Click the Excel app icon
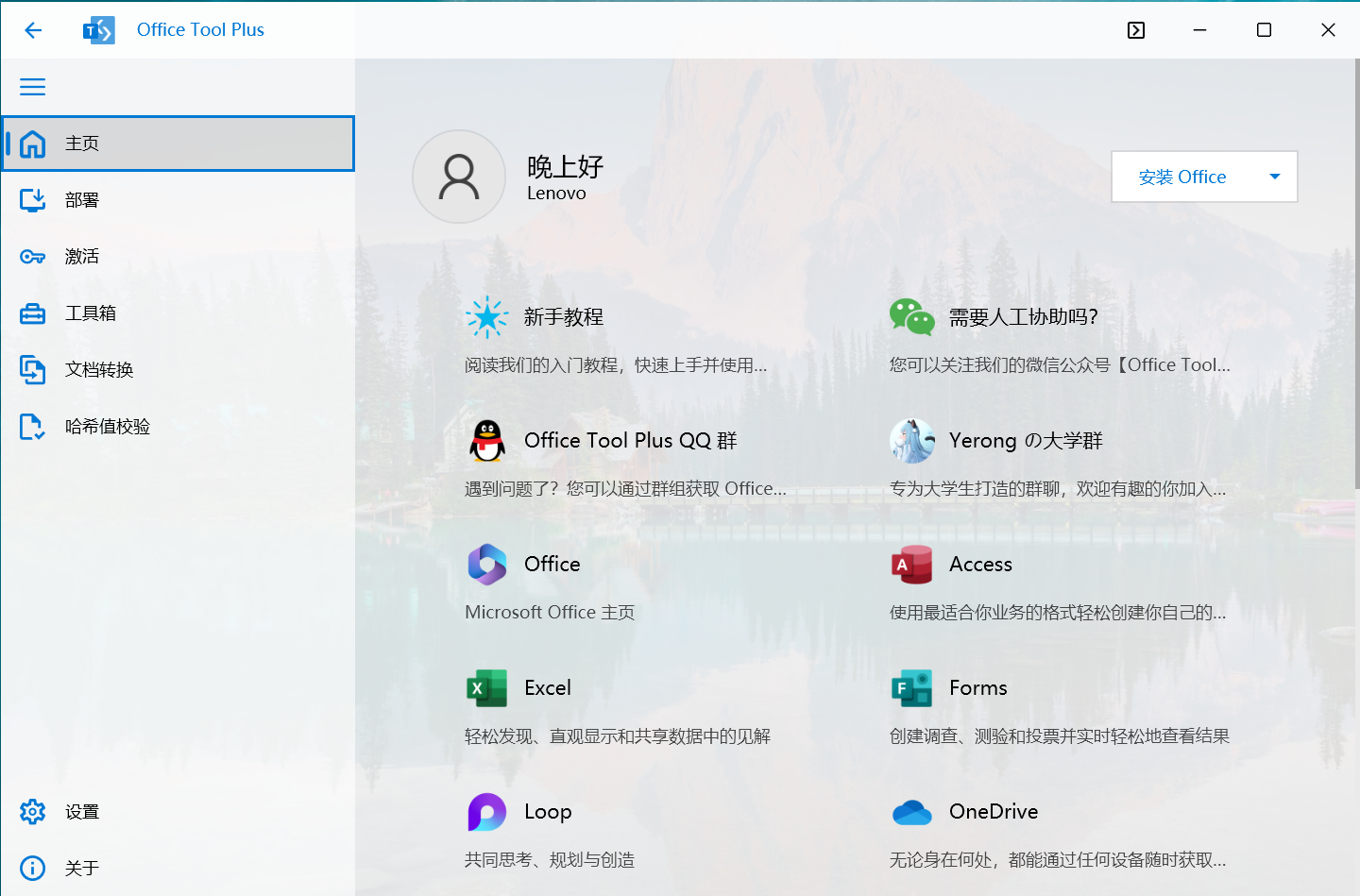The height and width of the screenshot is (896, 1360). coord(487,688)
